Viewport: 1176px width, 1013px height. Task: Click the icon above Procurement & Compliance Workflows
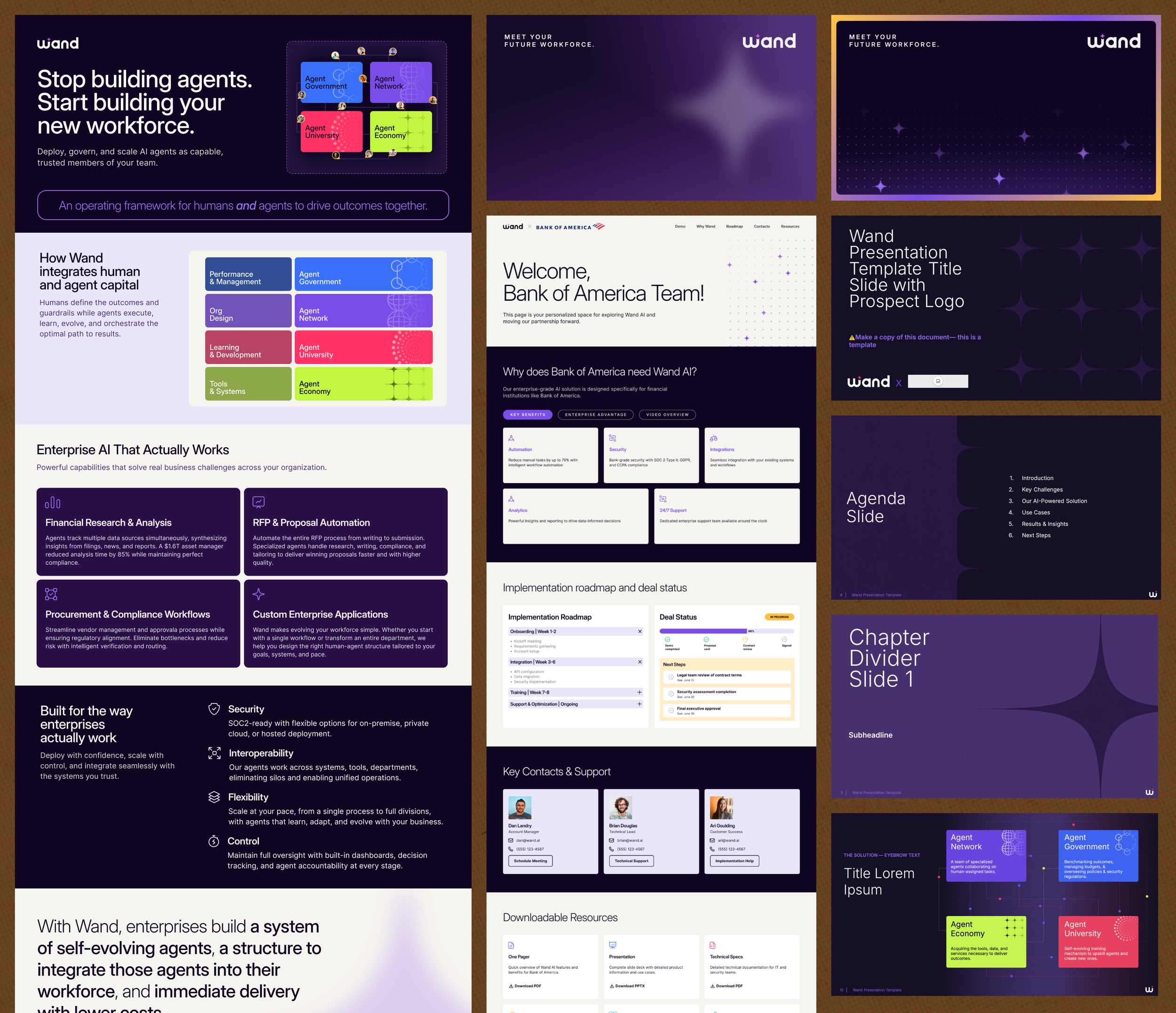51,594
